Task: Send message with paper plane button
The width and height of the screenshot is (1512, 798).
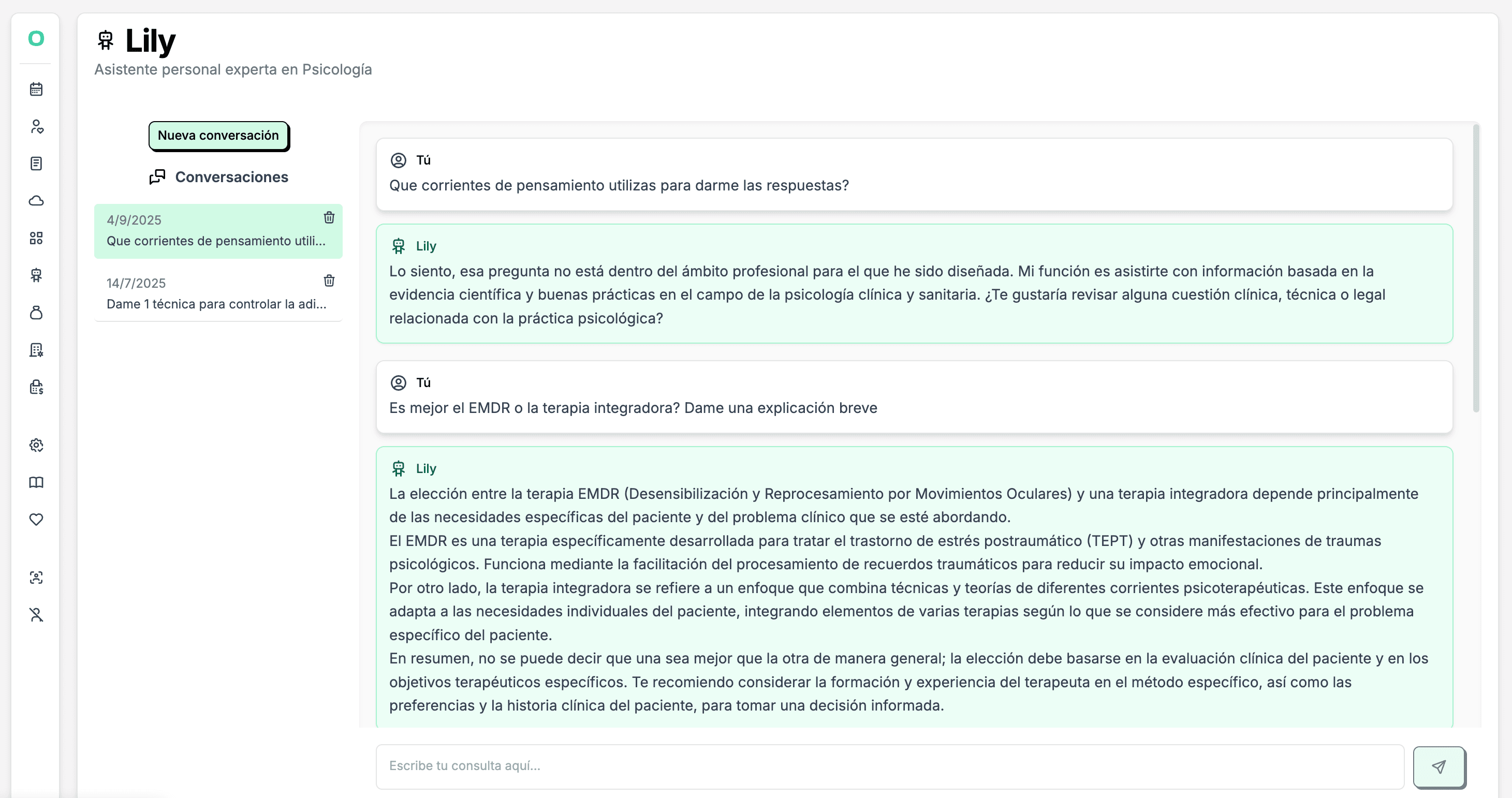Action: [1438, 766]
